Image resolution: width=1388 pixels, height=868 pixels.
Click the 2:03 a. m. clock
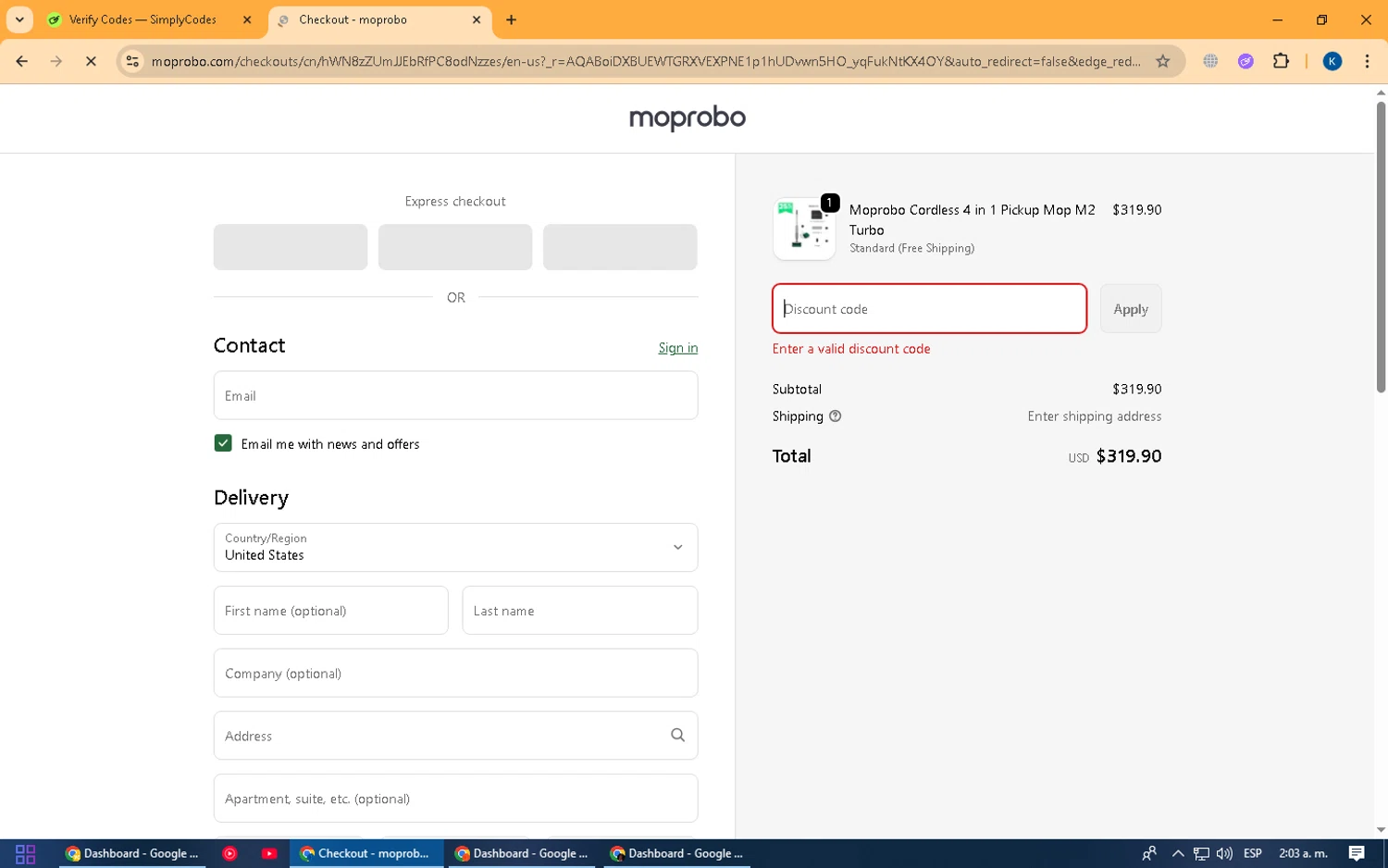click(1303, 853)
